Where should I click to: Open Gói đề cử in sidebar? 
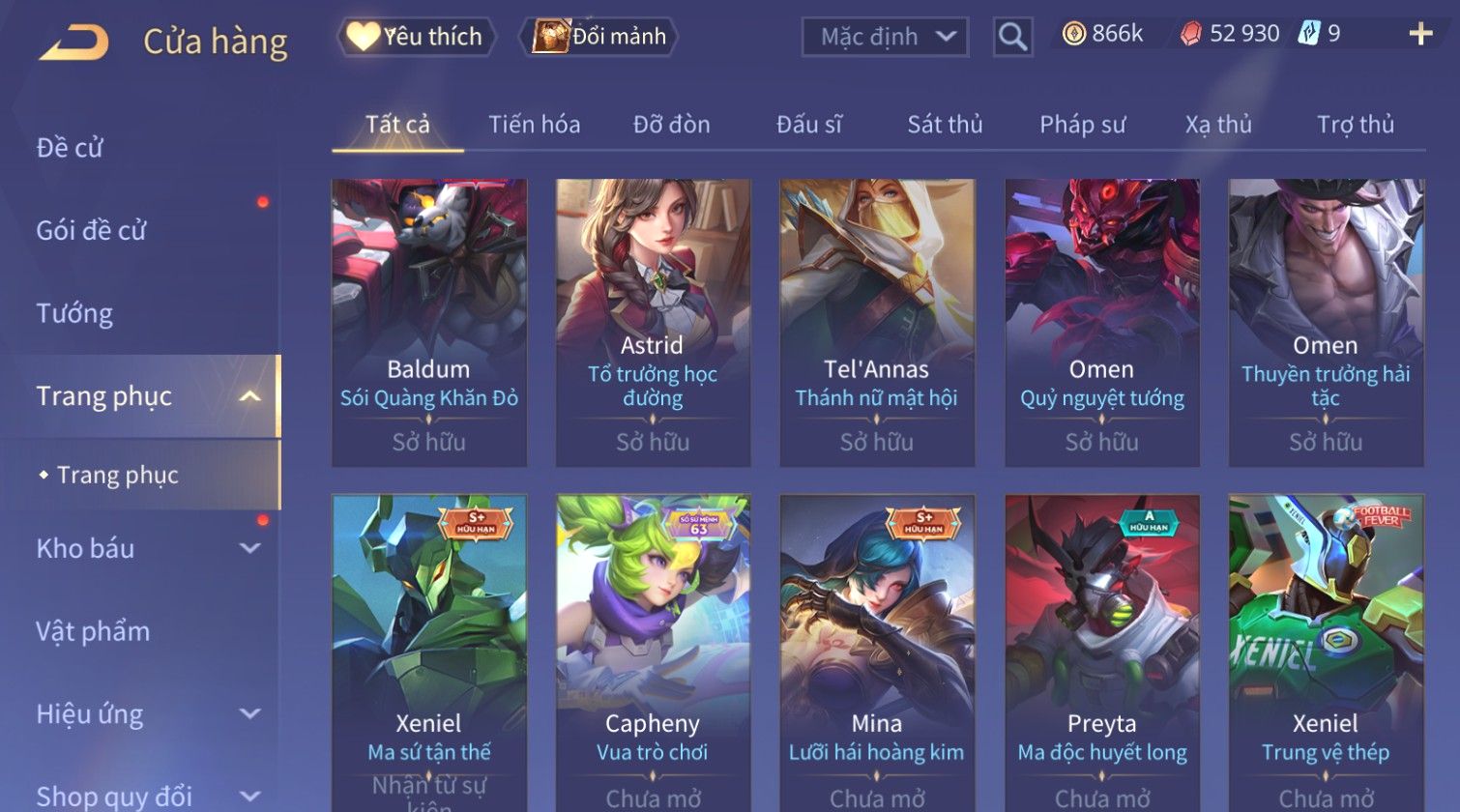coord(91,230)
